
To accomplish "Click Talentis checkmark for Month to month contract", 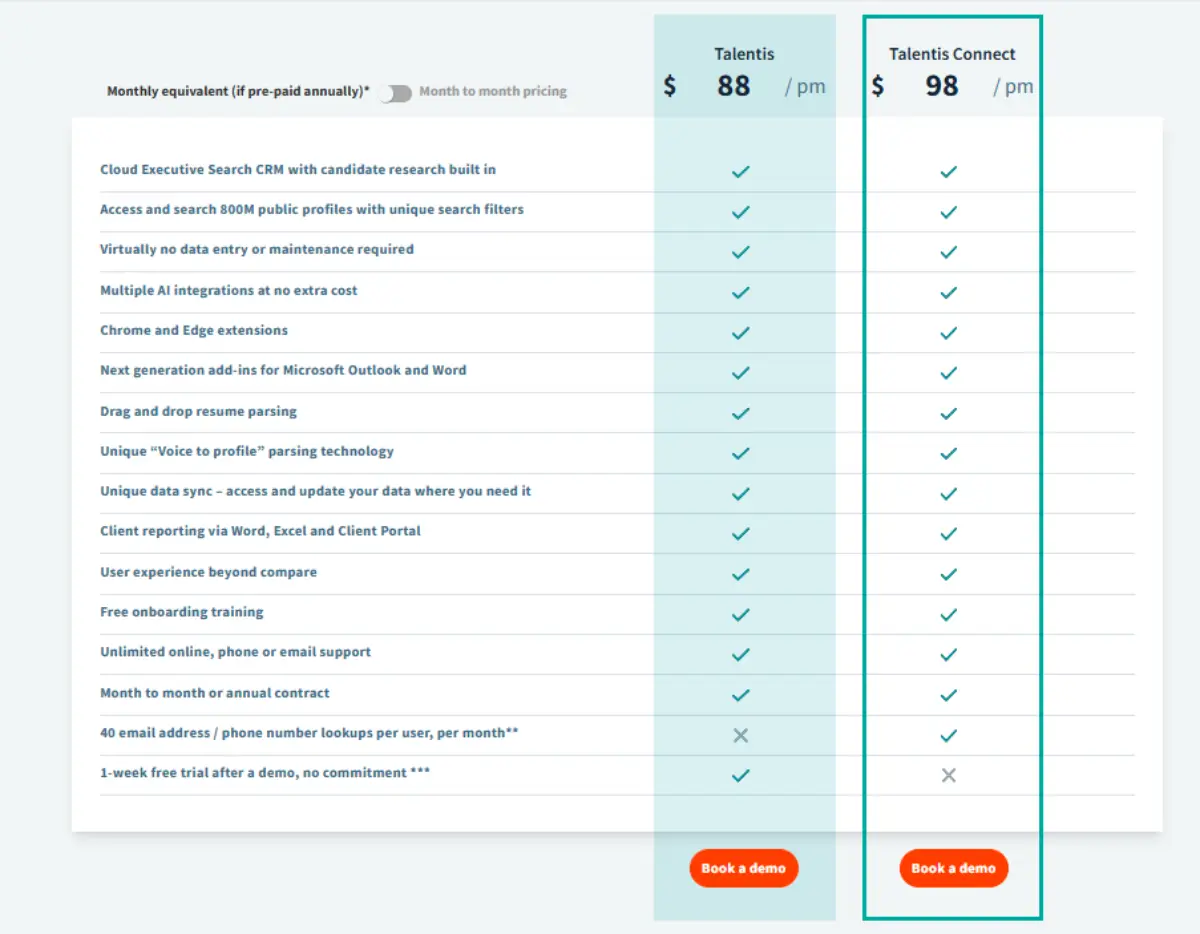I will [x=740, y=695].
